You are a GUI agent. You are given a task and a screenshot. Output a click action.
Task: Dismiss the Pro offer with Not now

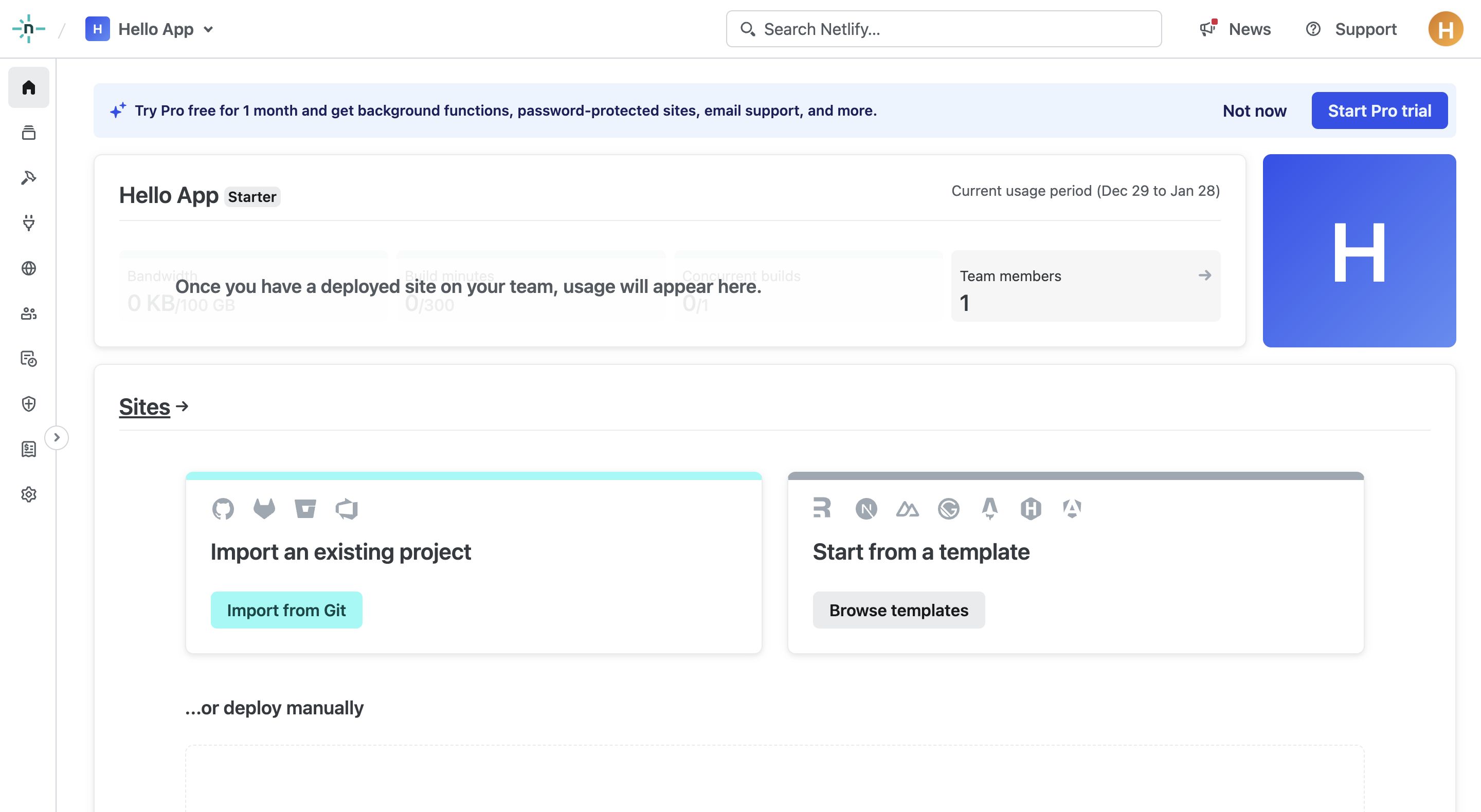[1255, 110]
